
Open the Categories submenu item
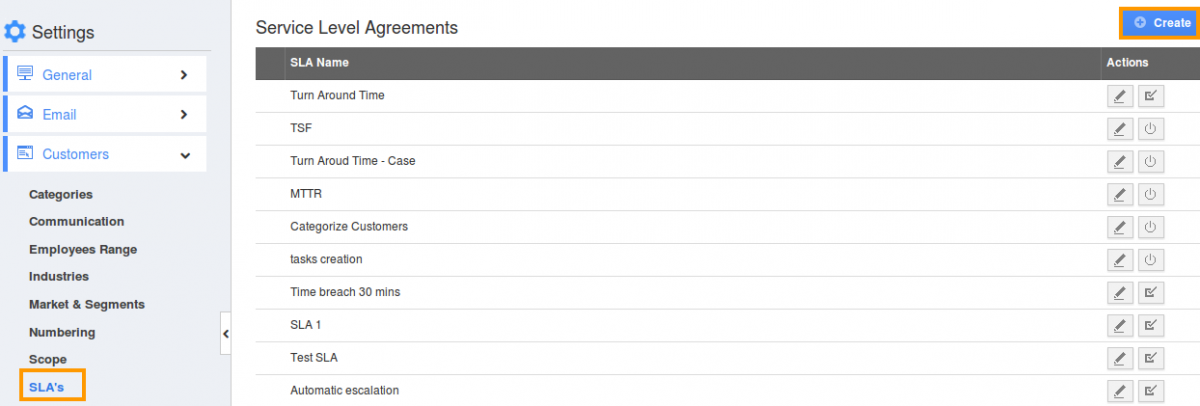coord(61,194)
